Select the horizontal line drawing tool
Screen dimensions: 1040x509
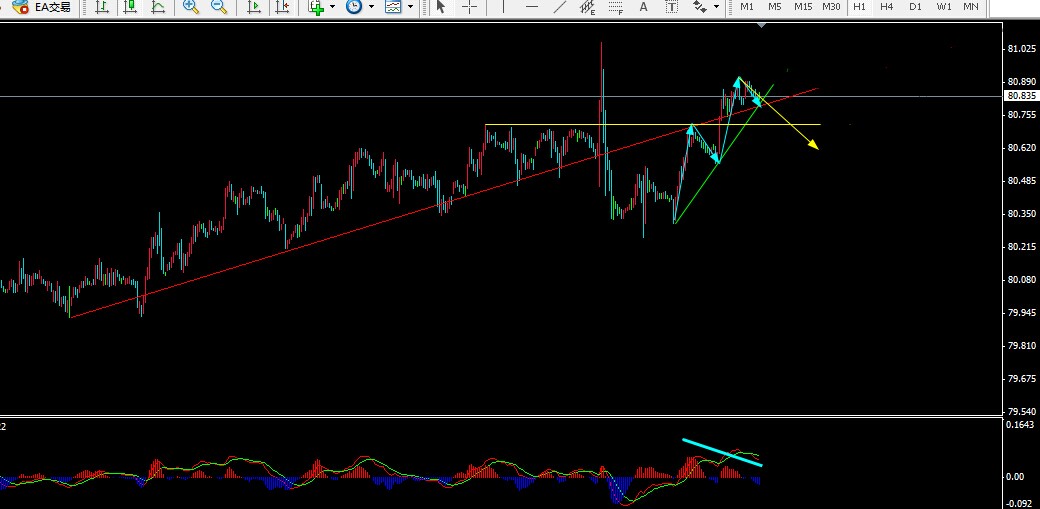pyautogui.click(x=531, y=7)
